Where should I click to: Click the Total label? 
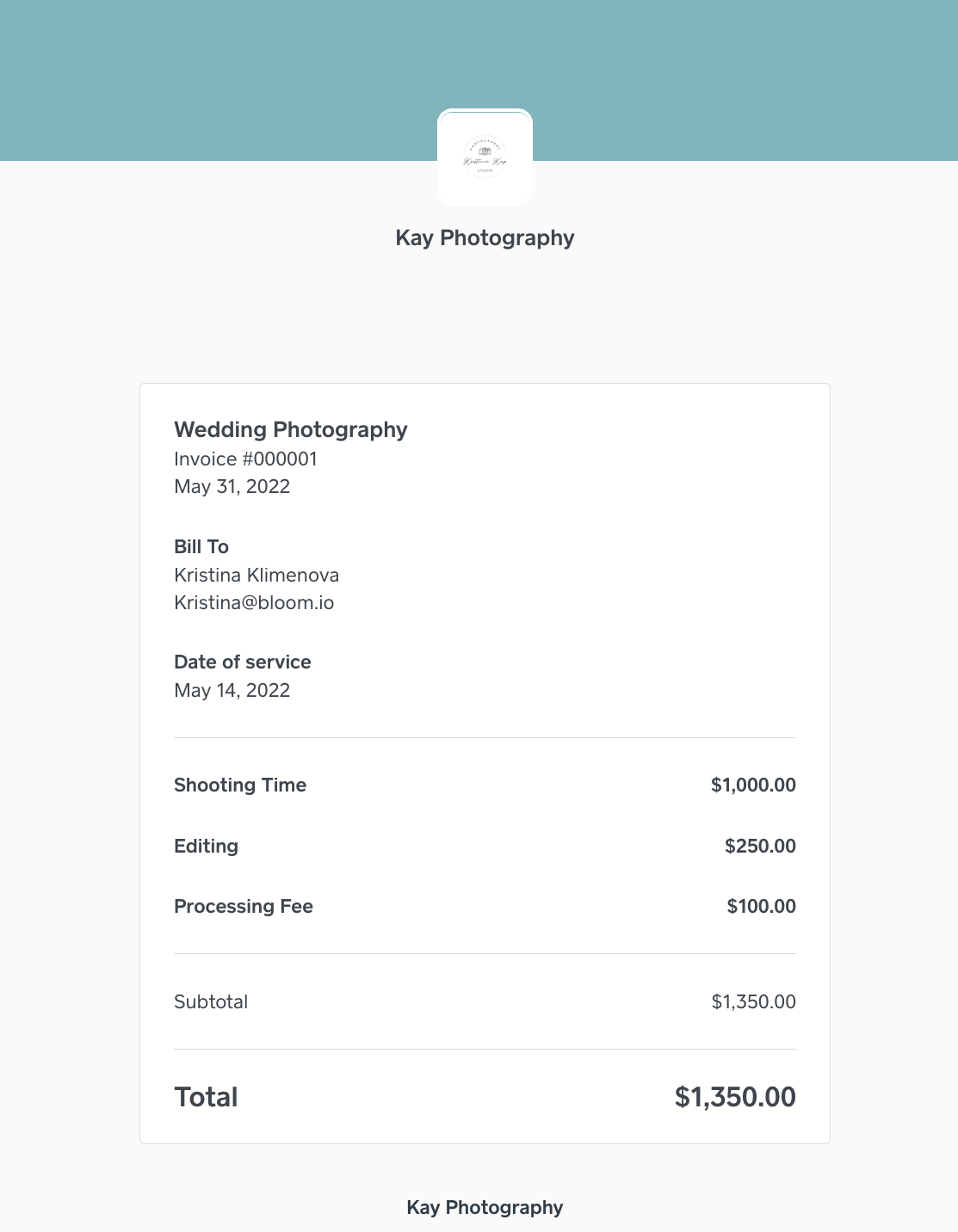click(x=206, y=1097)
